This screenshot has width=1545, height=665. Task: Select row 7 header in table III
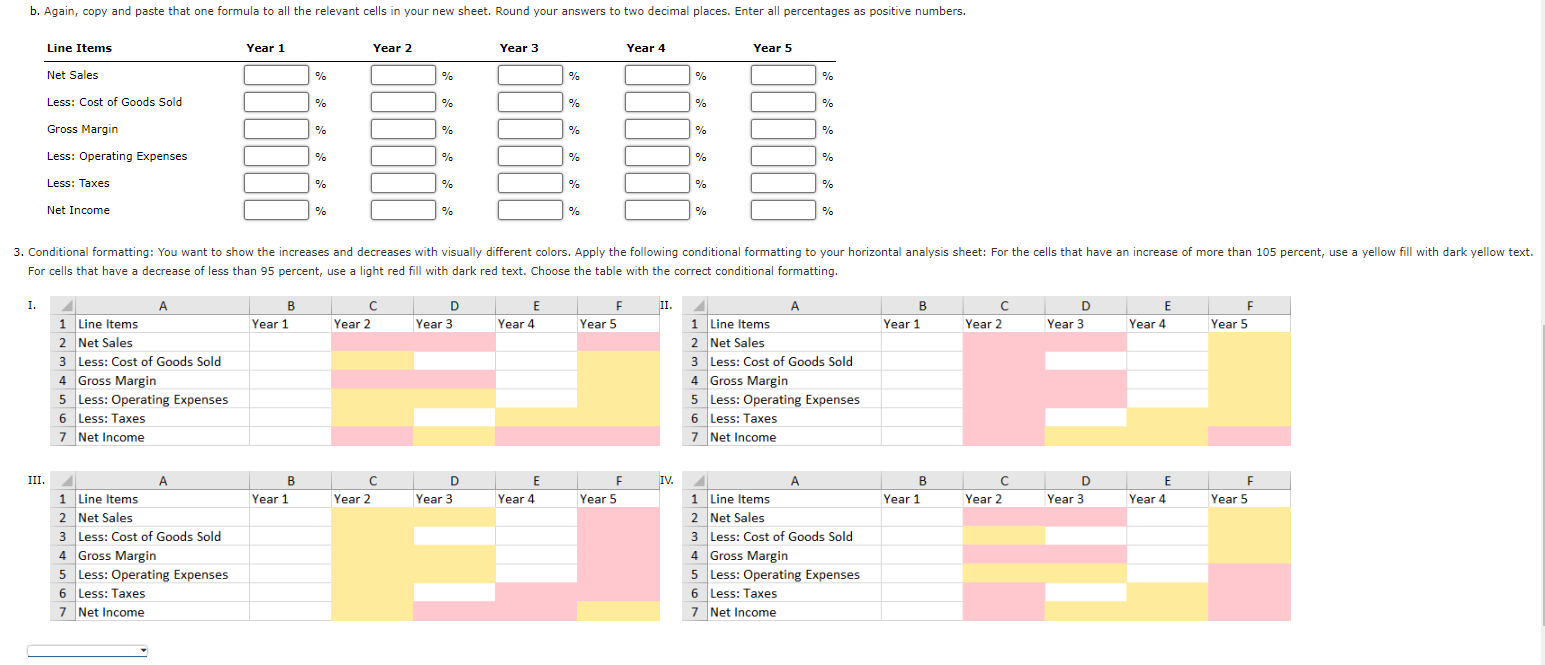point(62,612)
